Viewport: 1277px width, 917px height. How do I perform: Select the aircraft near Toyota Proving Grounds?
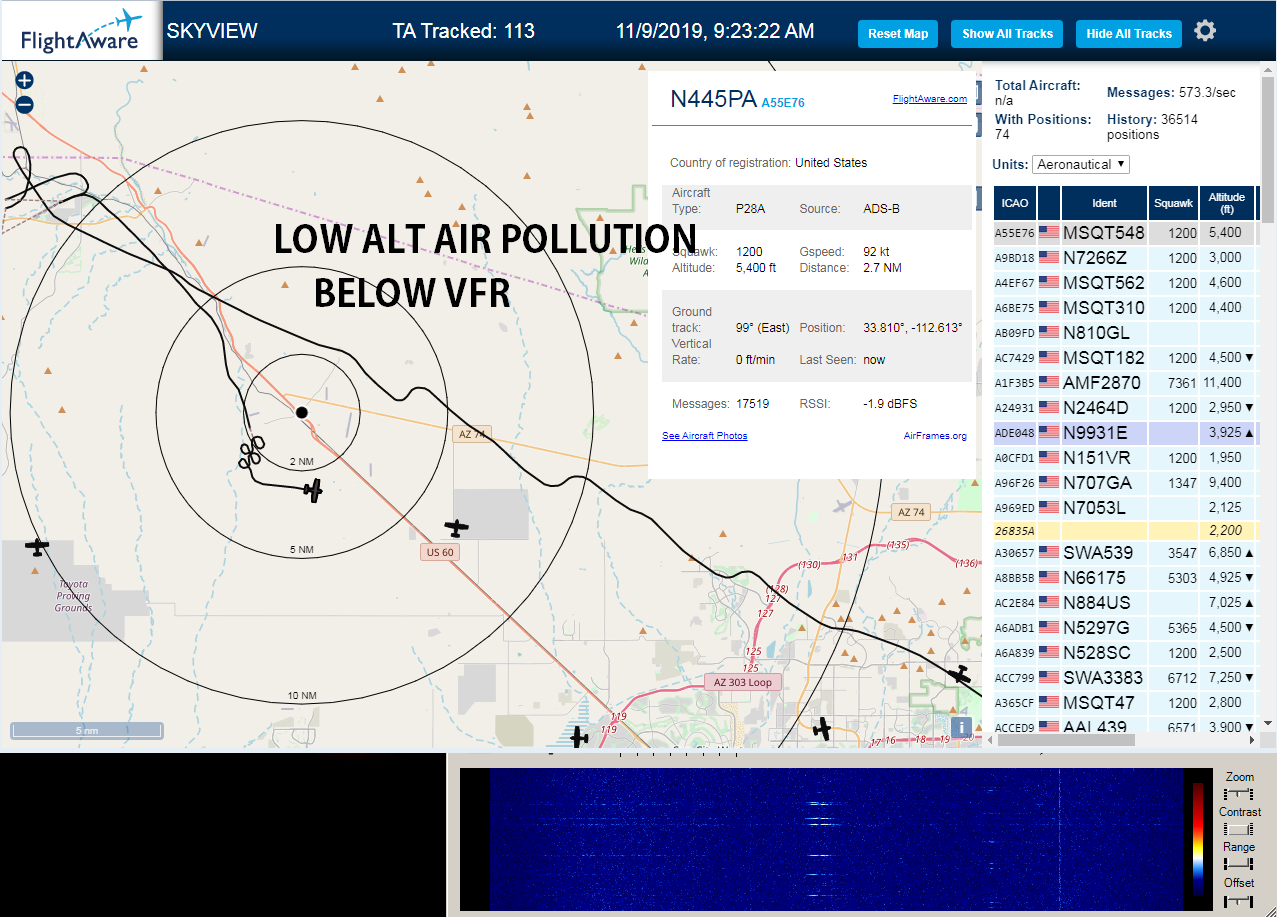pos(37,546)
